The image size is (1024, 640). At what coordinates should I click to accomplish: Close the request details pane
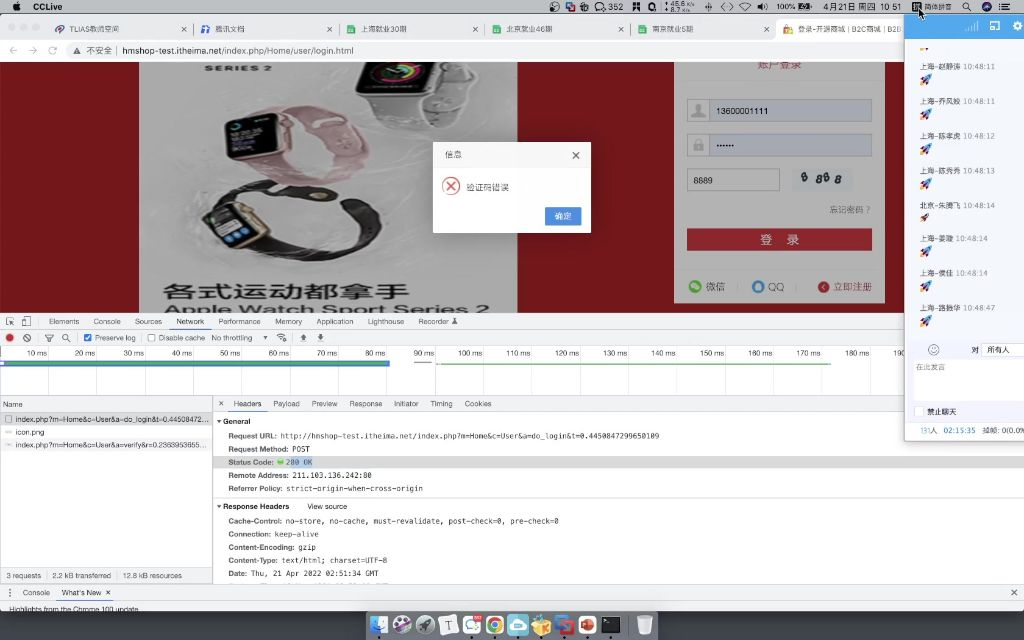click(221, 404)
